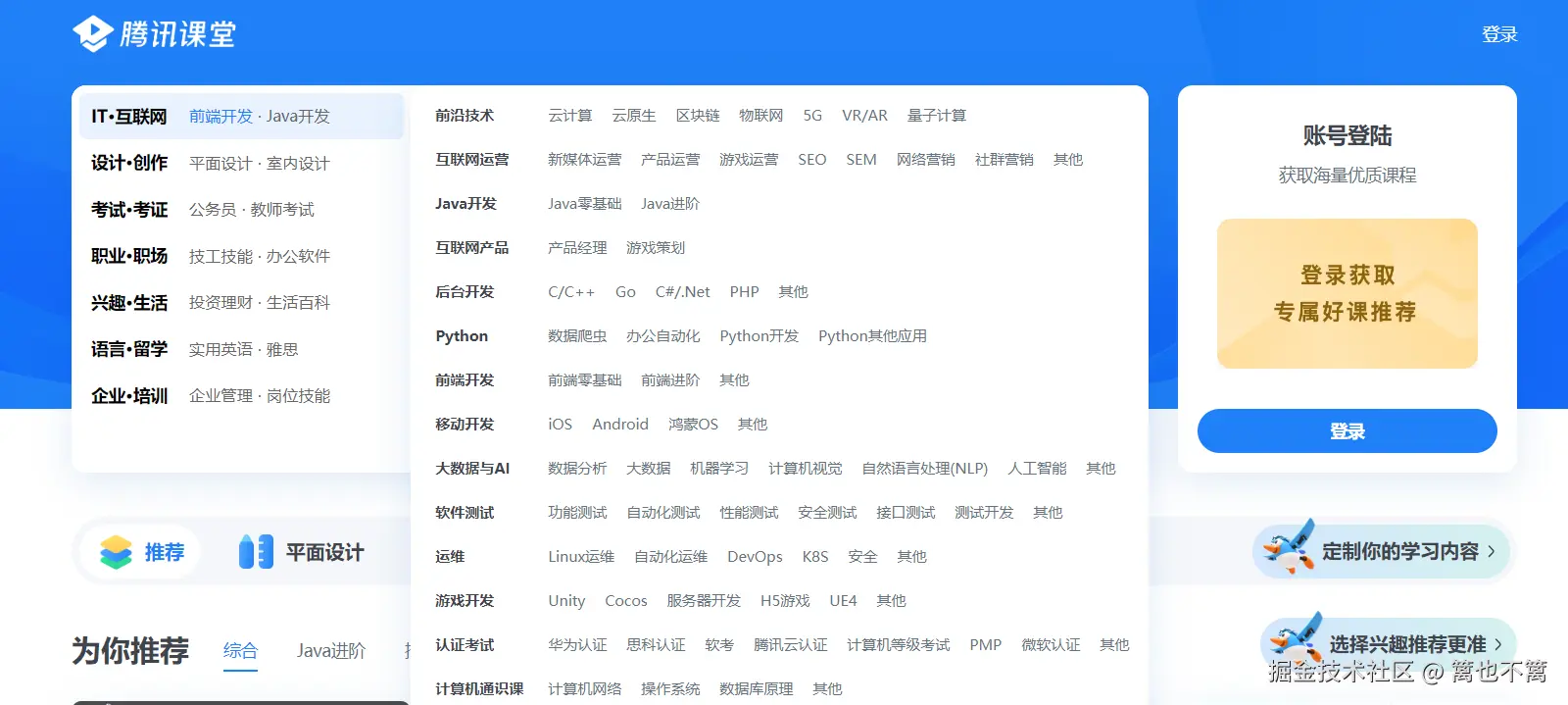
Task: Click Android under 移动开发
Action: coord(620,425)
